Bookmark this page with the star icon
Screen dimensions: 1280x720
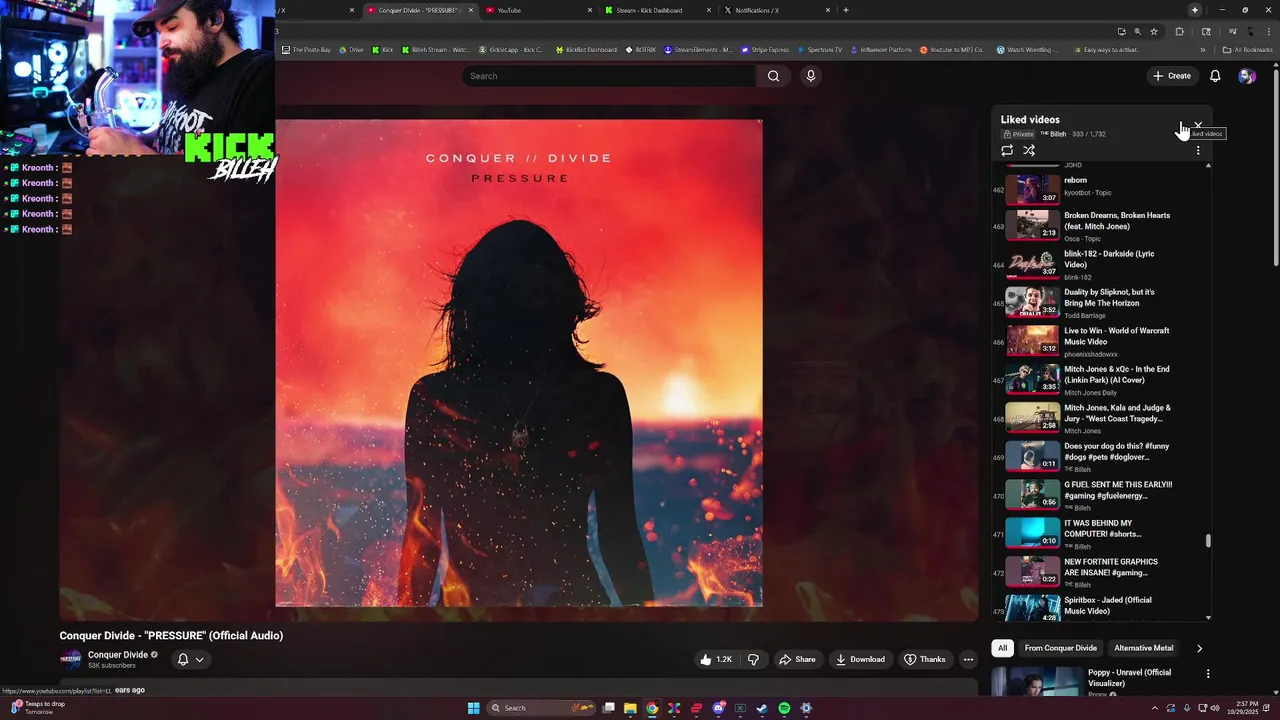point(1153,31)
